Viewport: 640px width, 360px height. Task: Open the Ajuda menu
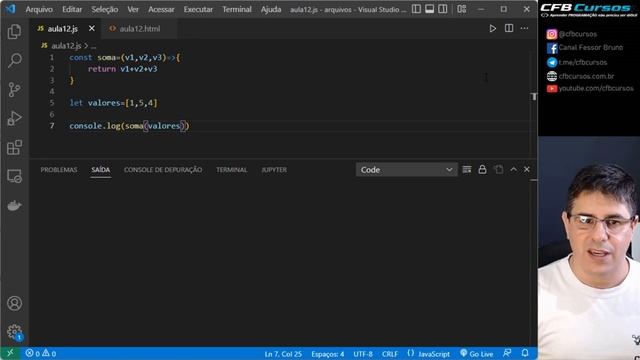coord(271,9)
